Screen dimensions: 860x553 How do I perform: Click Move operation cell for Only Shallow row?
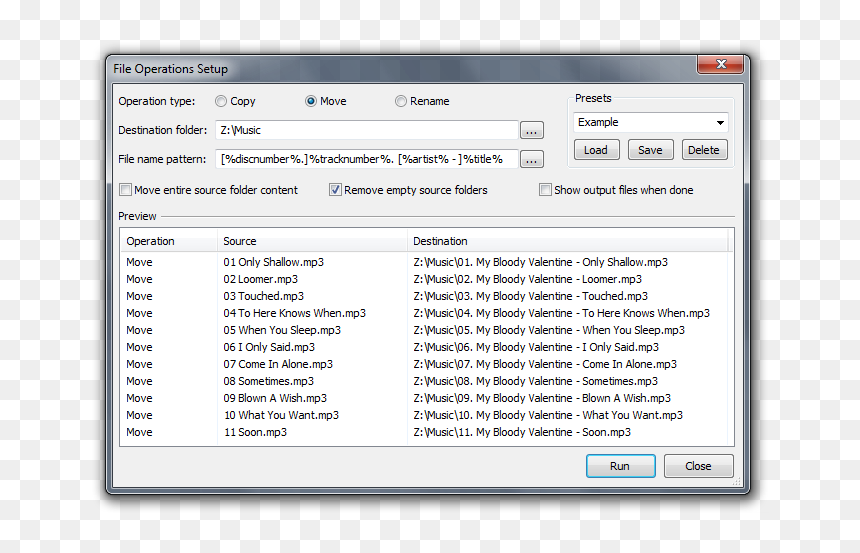[139, 262]
